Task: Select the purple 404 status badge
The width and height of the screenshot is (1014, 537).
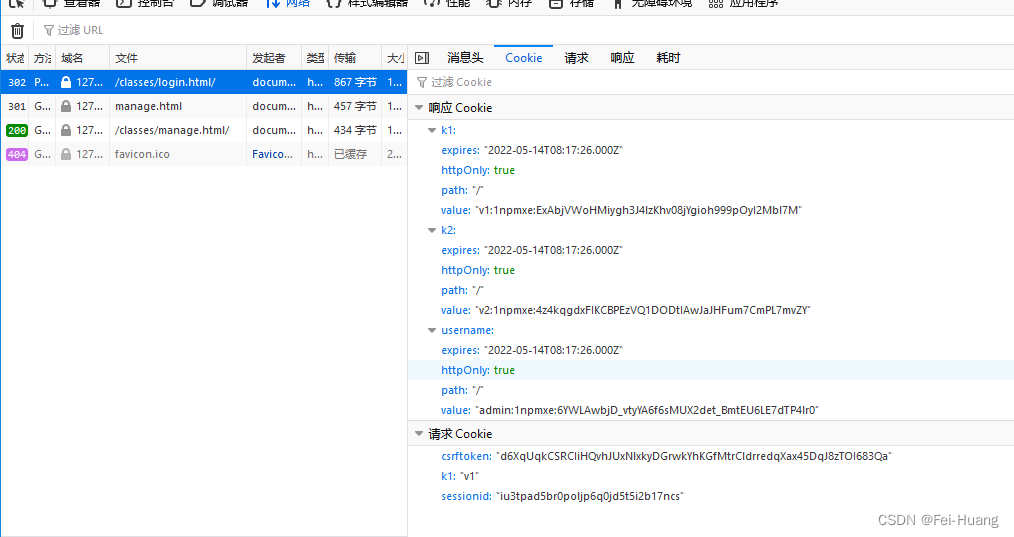Action: click(17, 154)
